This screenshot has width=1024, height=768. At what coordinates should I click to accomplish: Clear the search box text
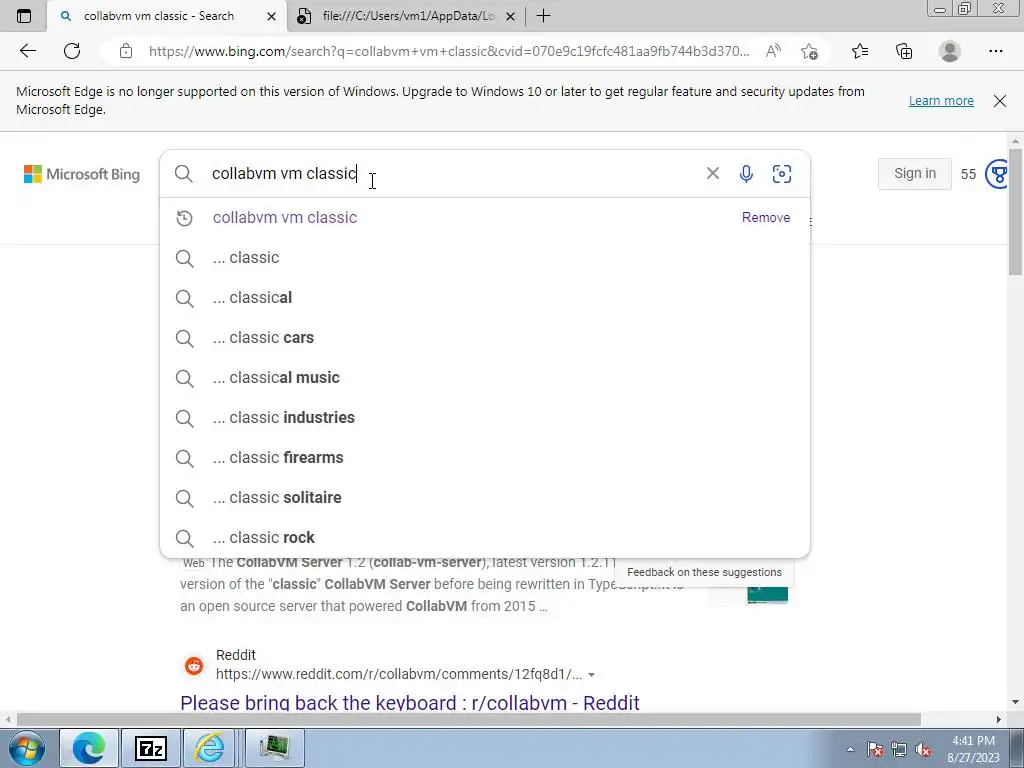point(712,173)
